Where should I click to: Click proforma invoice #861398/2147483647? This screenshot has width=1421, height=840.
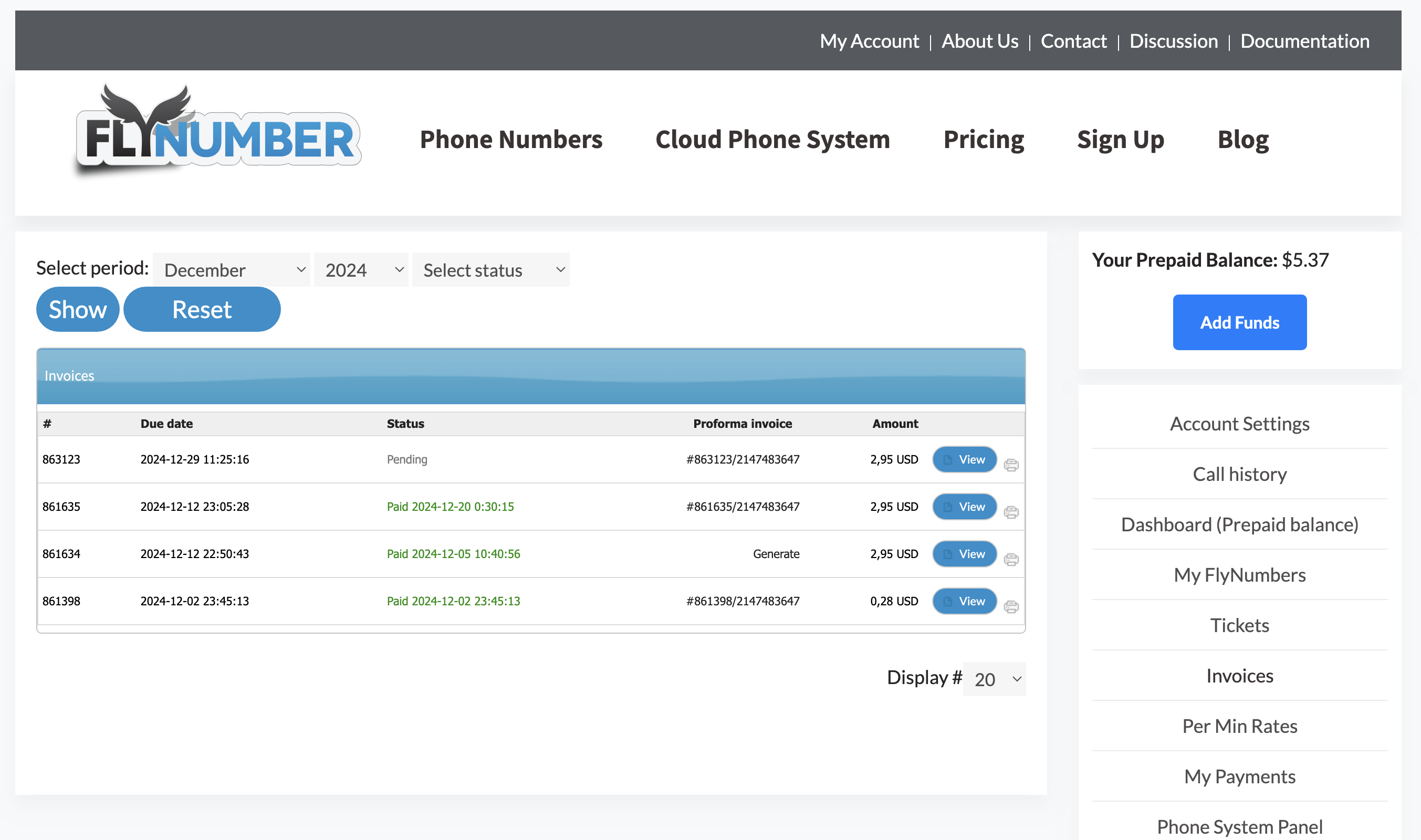[x=743, y=601]
